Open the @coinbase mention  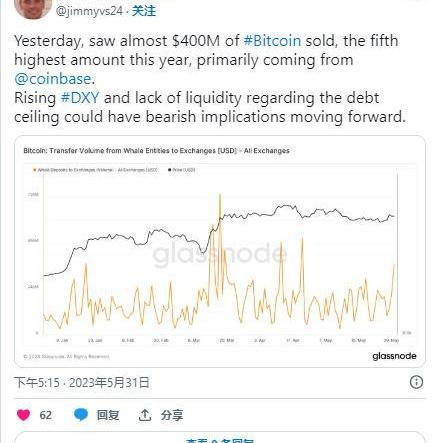[x=53, y=79]
